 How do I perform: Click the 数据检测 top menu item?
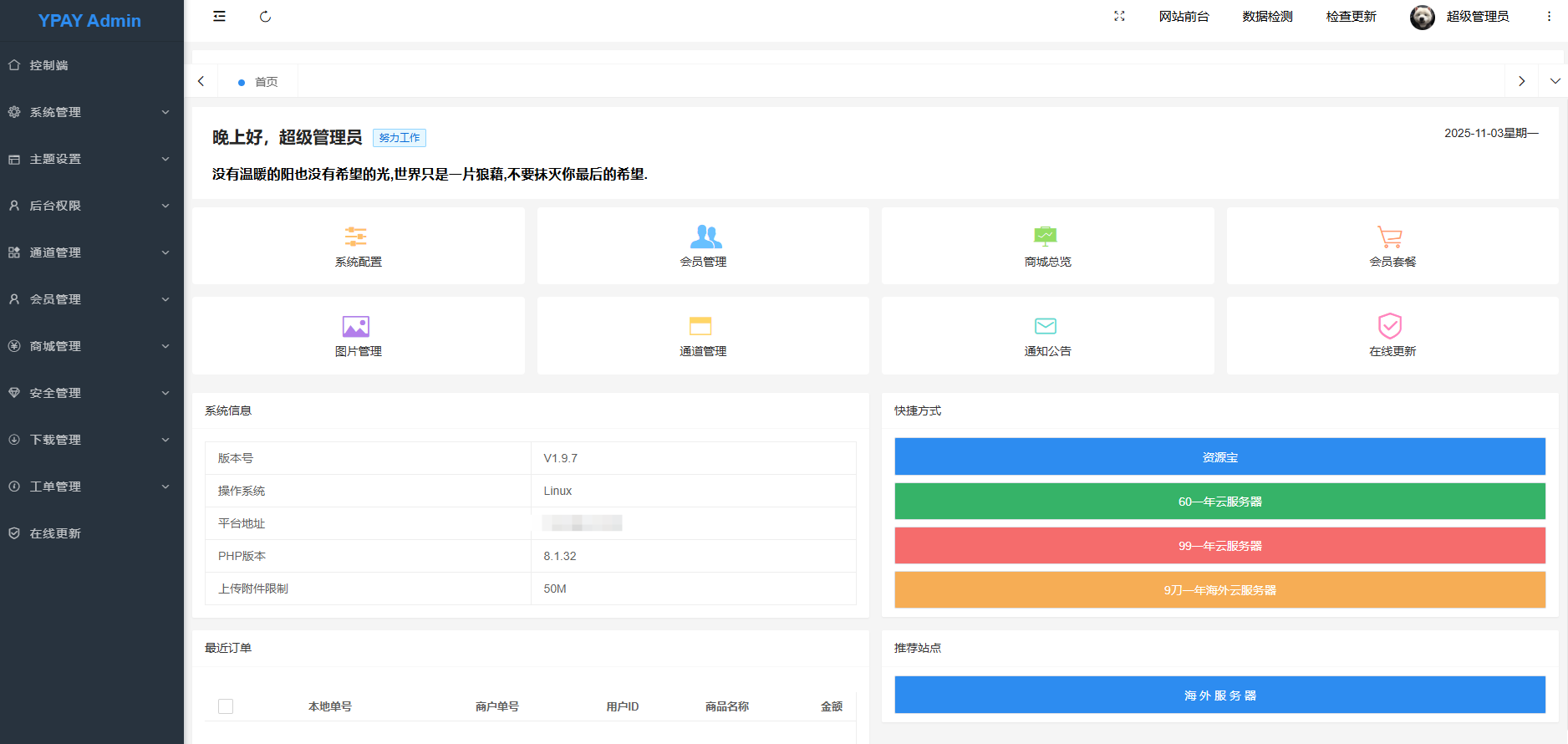point(1267,17)
